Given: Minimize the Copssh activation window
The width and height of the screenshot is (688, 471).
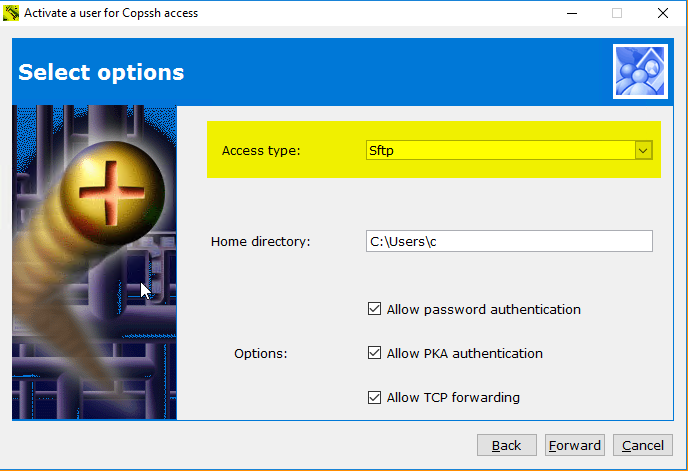Looking at the screenshot, I should point(572,13).
